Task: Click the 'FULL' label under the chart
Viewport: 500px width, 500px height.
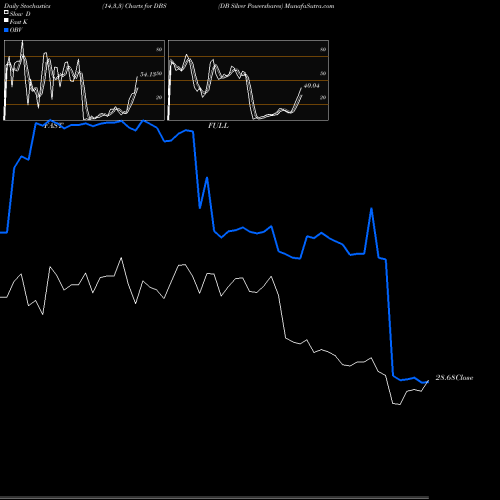Action: coord(218,126)
